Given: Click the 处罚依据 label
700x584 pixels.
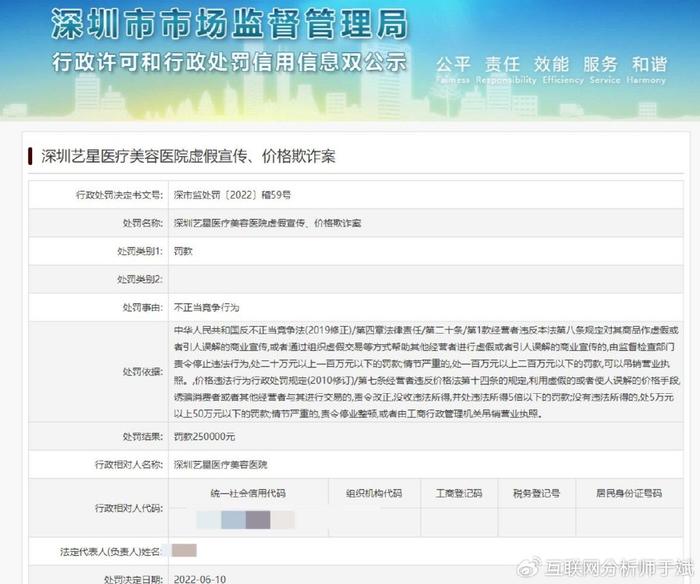Looking at the screenshot, I should pos(142,371).
